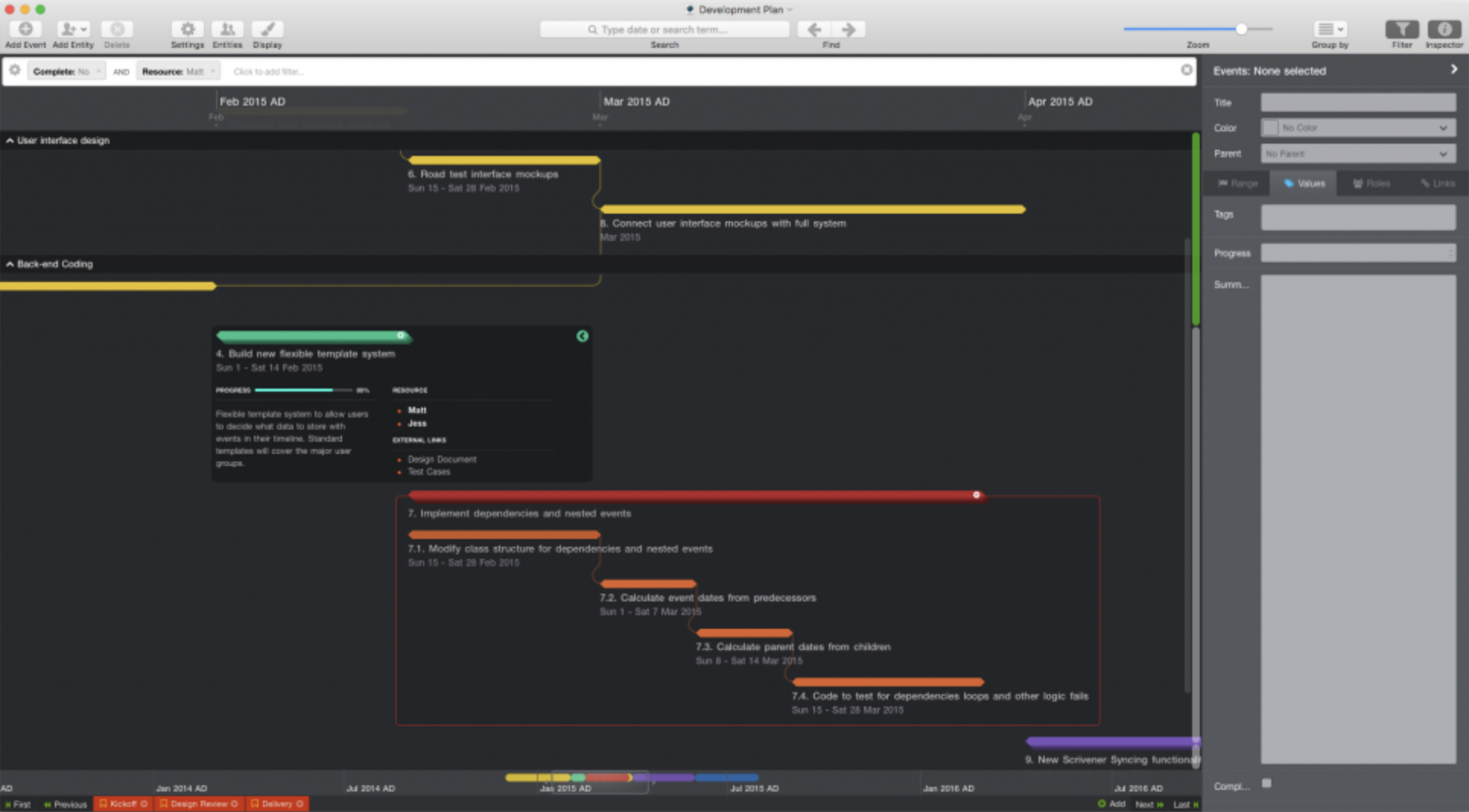This screenshot has width=1469, height=812.
Task: Click Add in the bottom bar
Action: pyautogui.click(x=1112, y=804)
